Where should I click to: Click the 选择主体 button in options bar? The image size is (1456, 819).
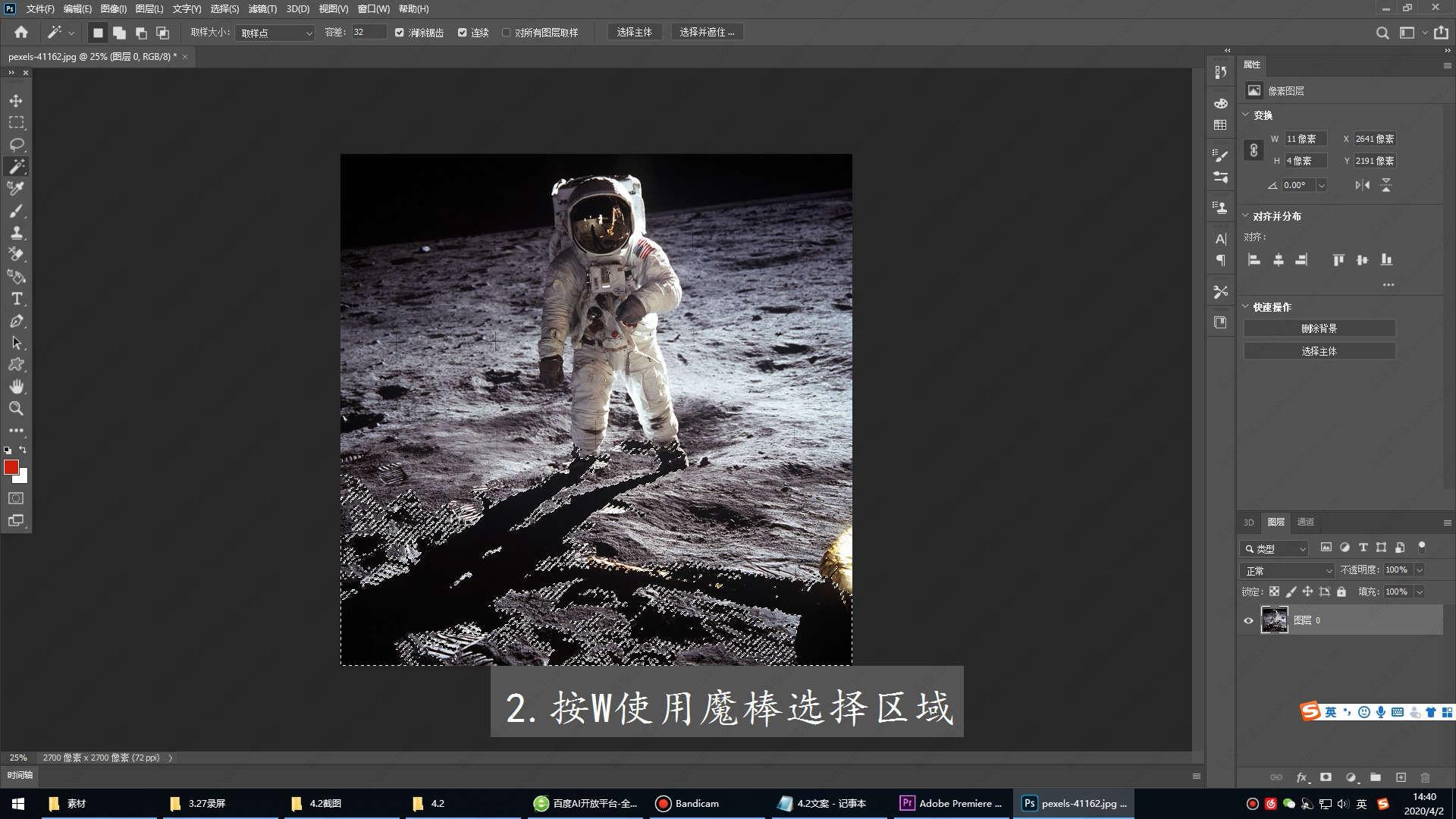(x=634, y=33)
